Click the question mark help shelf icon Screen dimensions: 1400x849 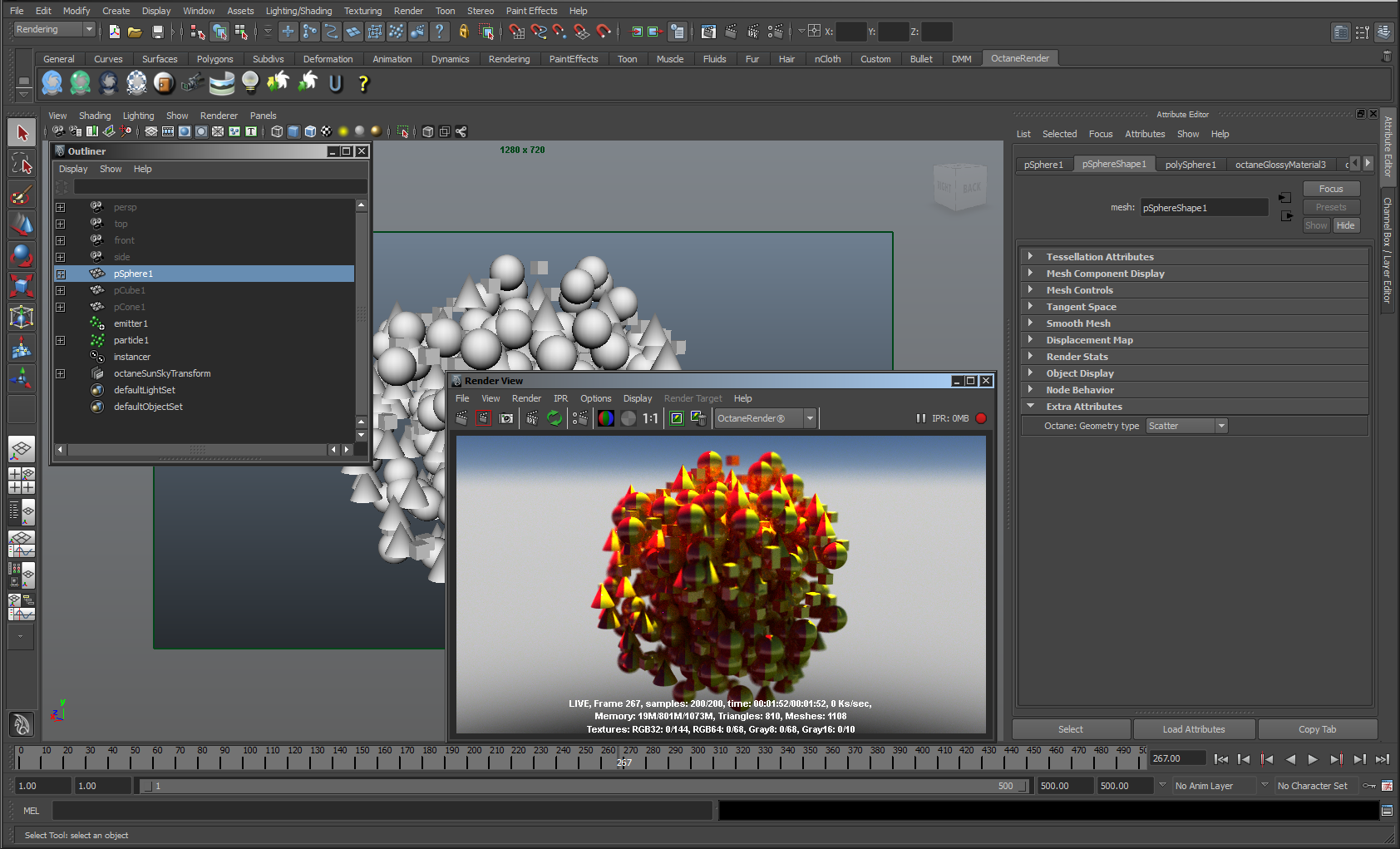(x=362, y=83)
